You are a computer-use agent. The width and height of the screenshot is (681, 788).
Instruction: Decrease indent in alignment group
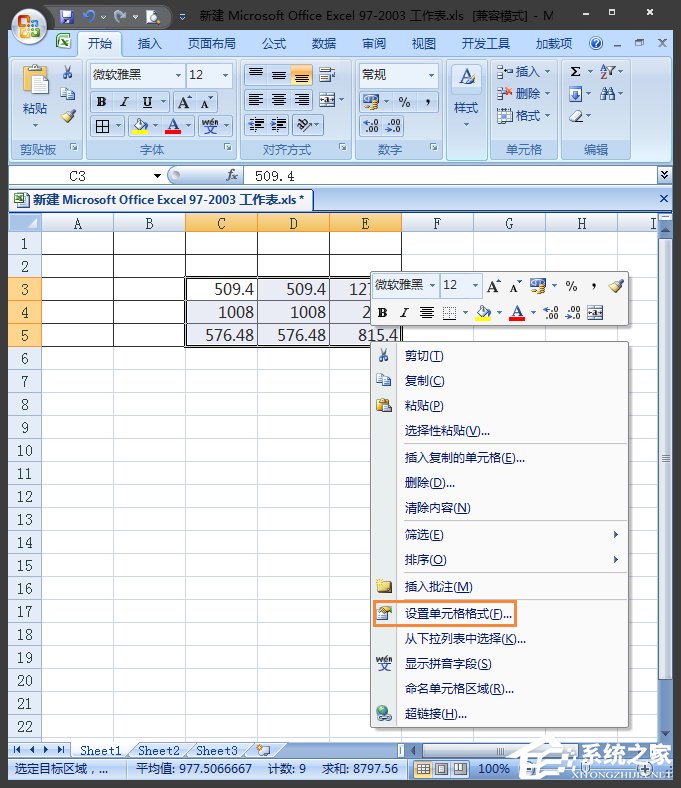pos(256,125)
